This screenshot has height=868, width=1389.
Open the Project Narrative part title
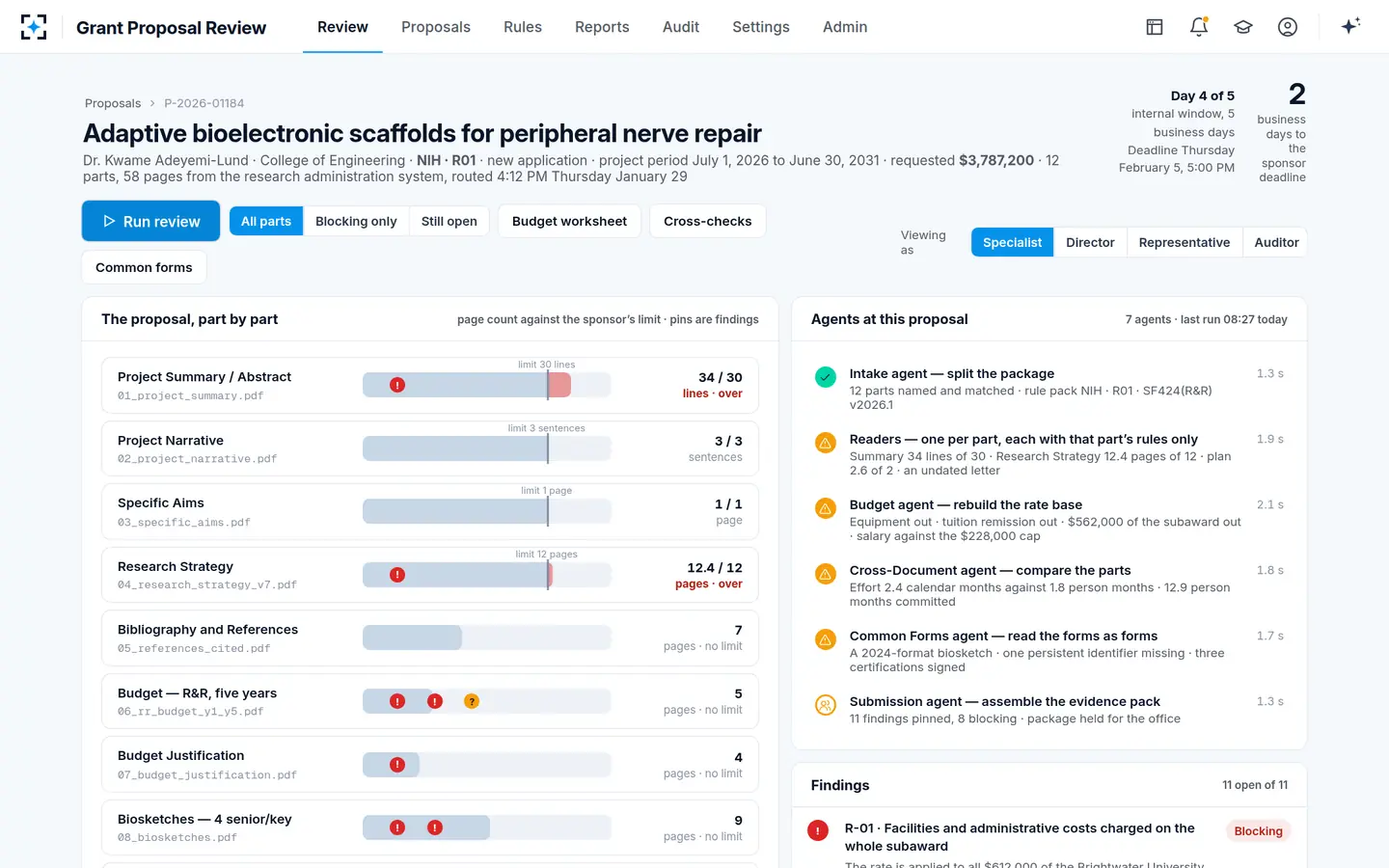[171, 440]
